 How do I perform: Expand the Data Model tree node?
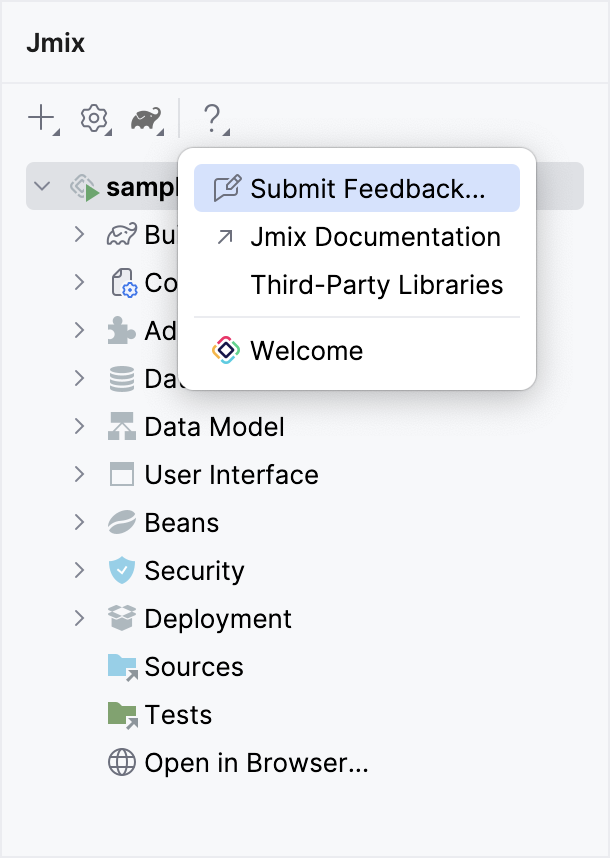click(x=79, y=427)
